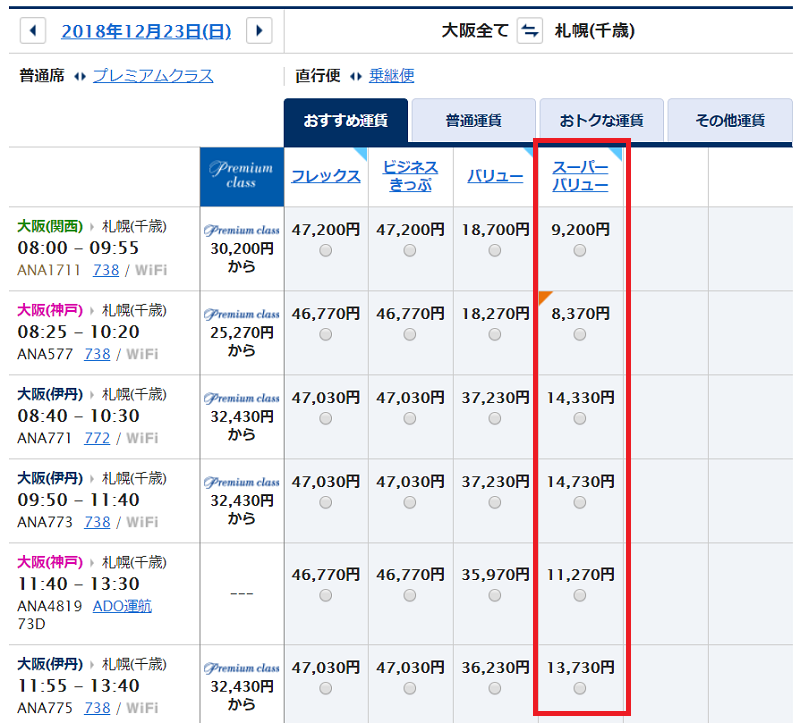This screenshot has height=723, width=800.
Task: Click Premium class 32,430円から for ANA773
Action: tap(242, 501)
